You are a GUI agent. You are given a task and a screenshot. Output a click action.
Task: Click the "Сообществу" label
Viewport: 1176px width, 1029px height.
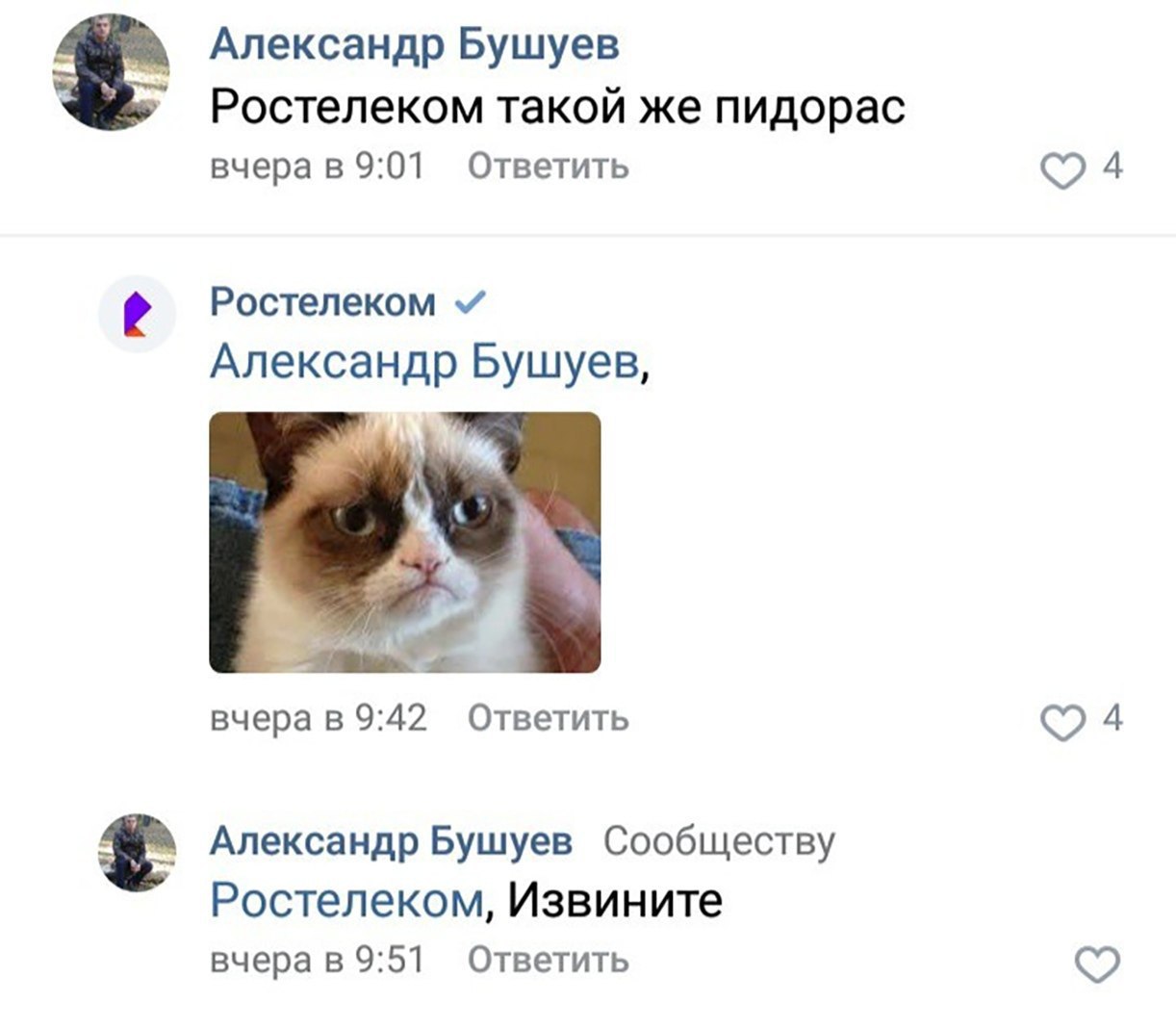click(720, 842)
